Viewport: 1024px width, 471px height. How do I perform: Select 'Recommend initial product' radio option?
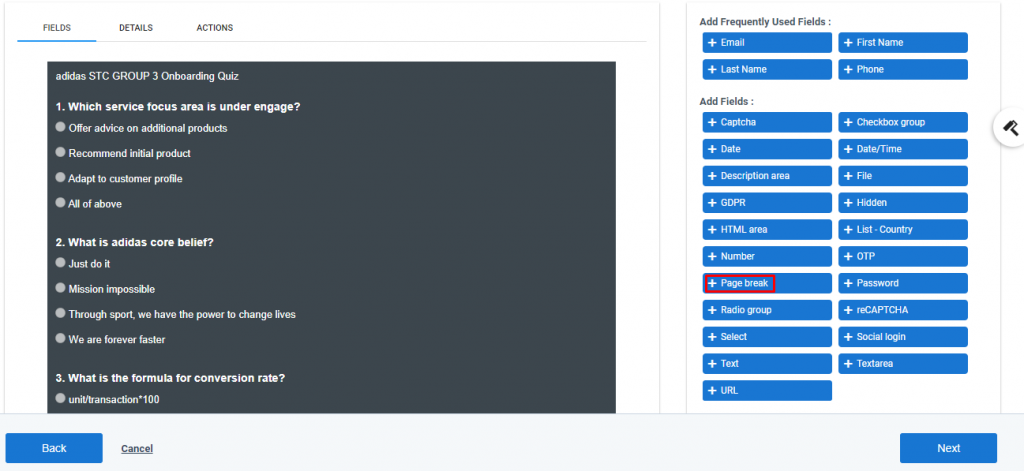tap(61, 152)
